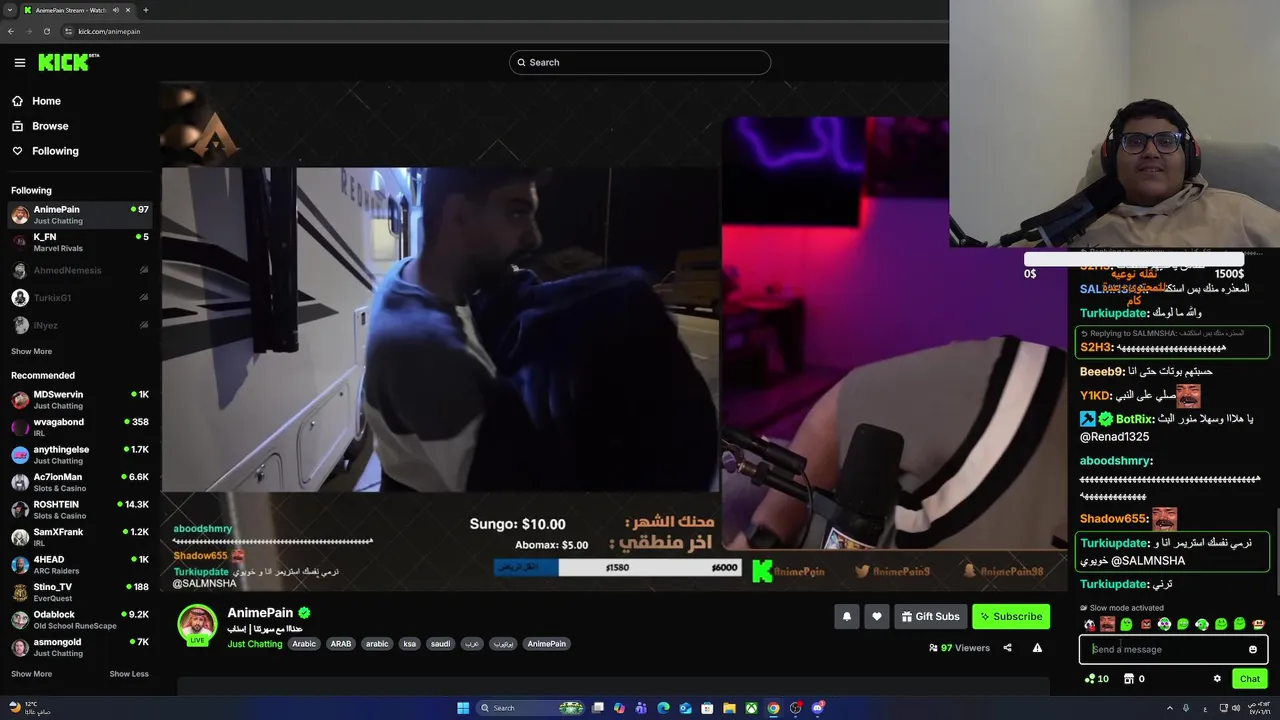The width and height of the screenshot is (1280, 720).
Task: Open asmongold recommended channel
Action: click(79, 647)
